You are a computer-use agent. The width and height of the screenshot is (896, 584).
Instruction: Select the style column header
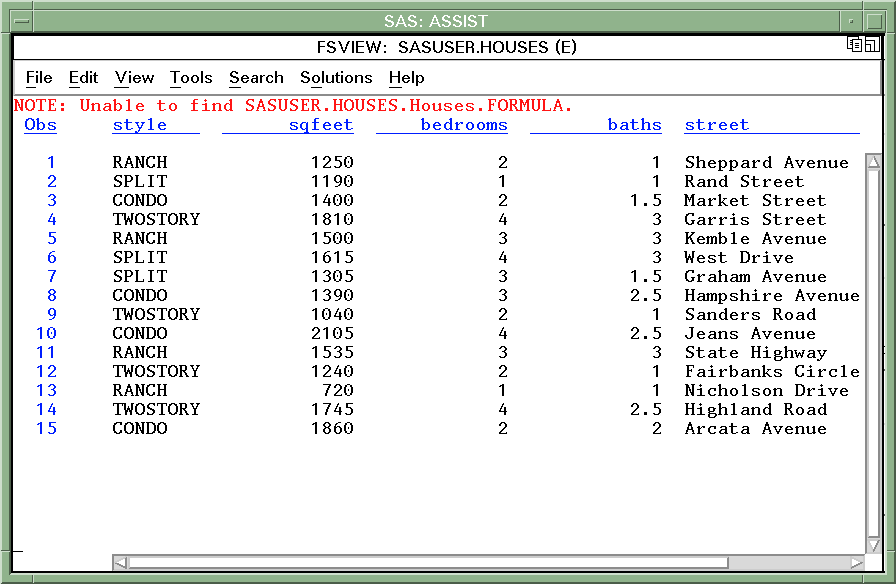pyautogui.click(x=136, y=124)
